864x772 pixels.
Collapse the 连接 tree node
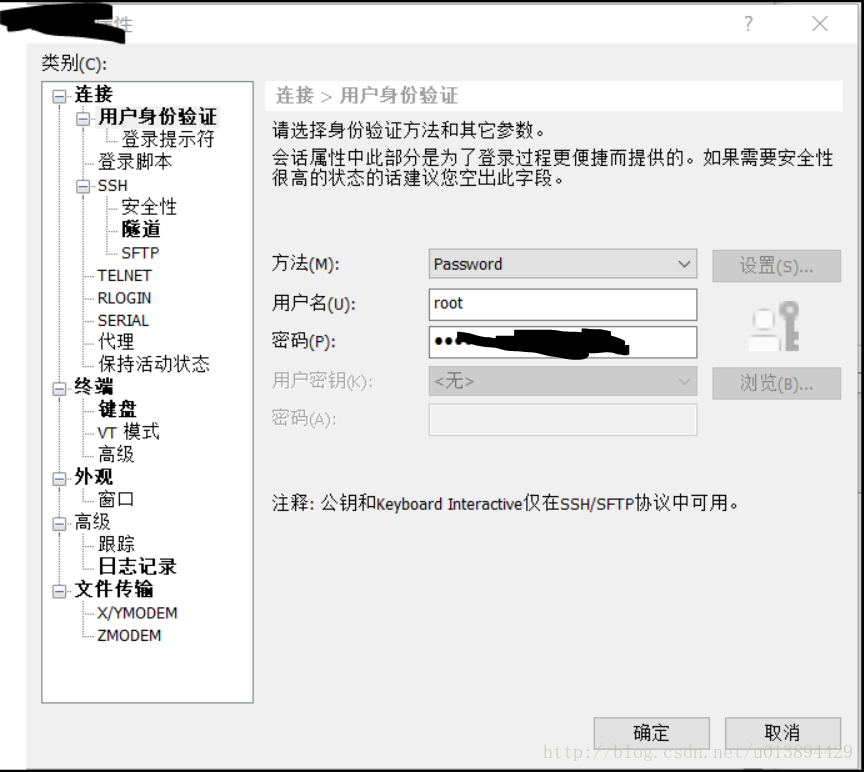click(59, 96)
